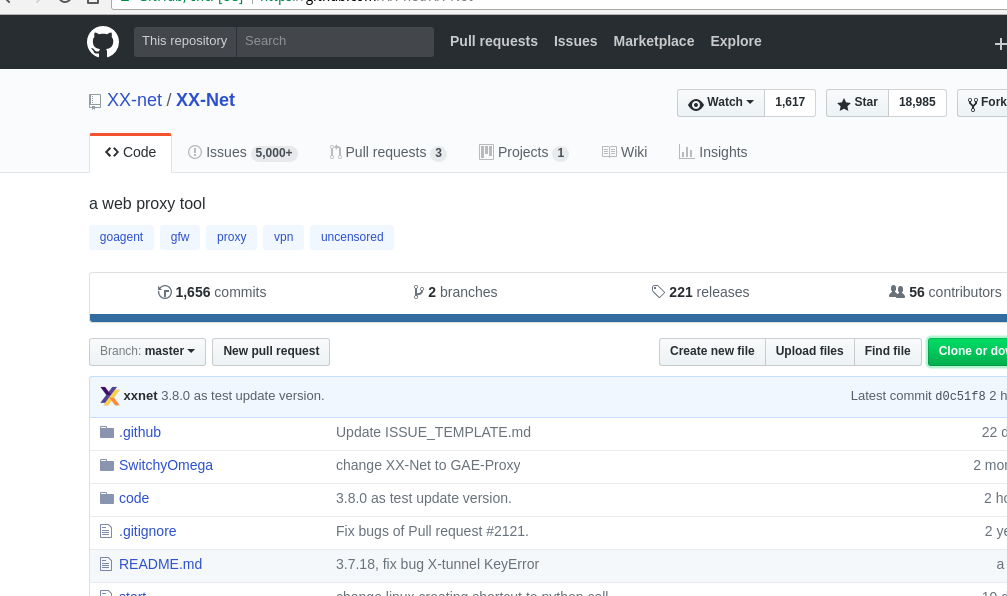
Task: Switch to the Code tab
Action: point(130,153)
